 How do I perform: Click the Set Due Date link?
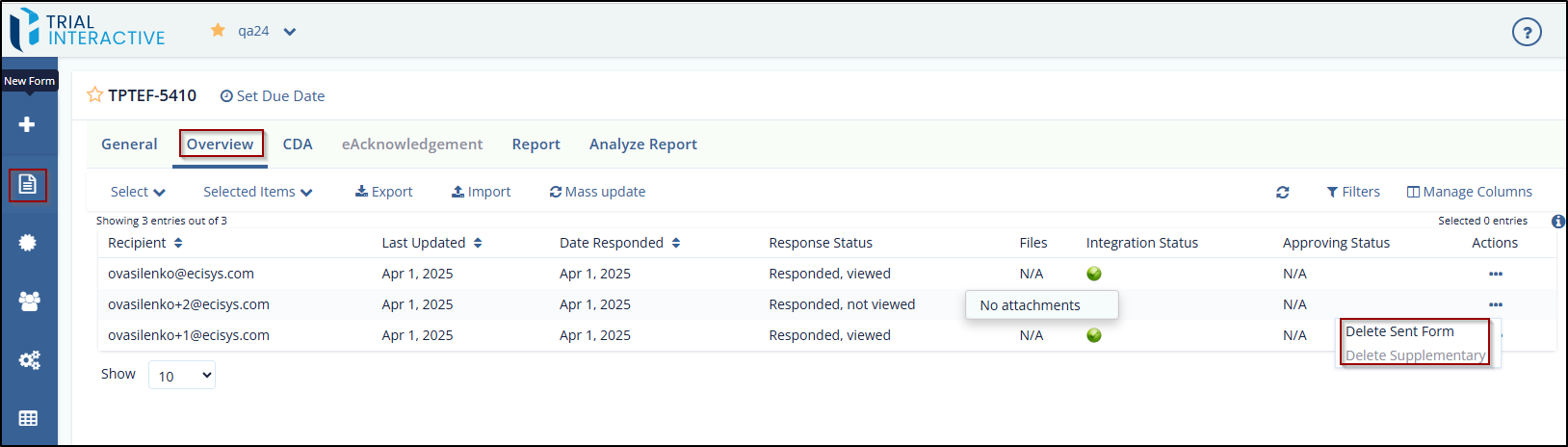pyautogui.click(x=273, y=96)
